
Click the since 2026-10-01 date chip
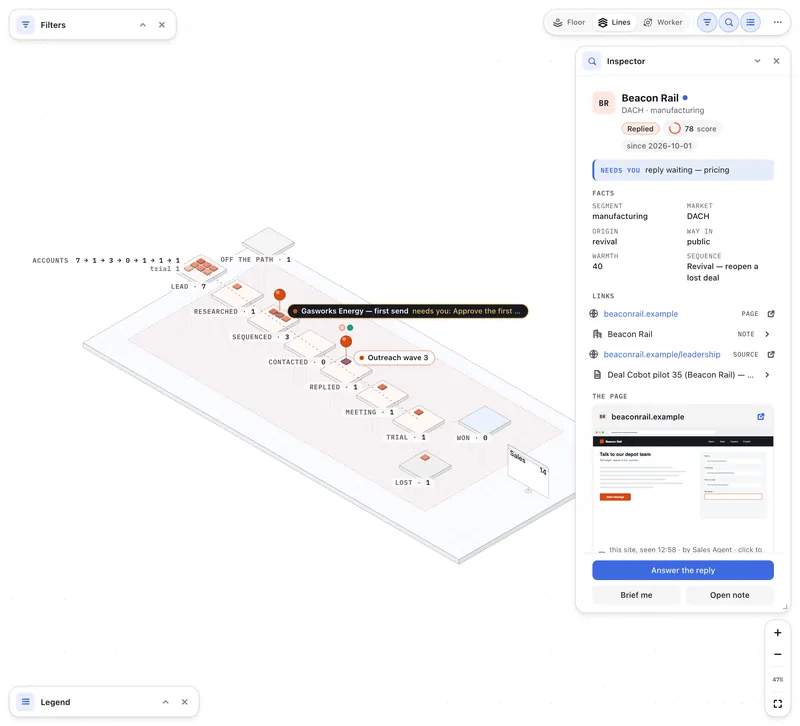[659, 146]
